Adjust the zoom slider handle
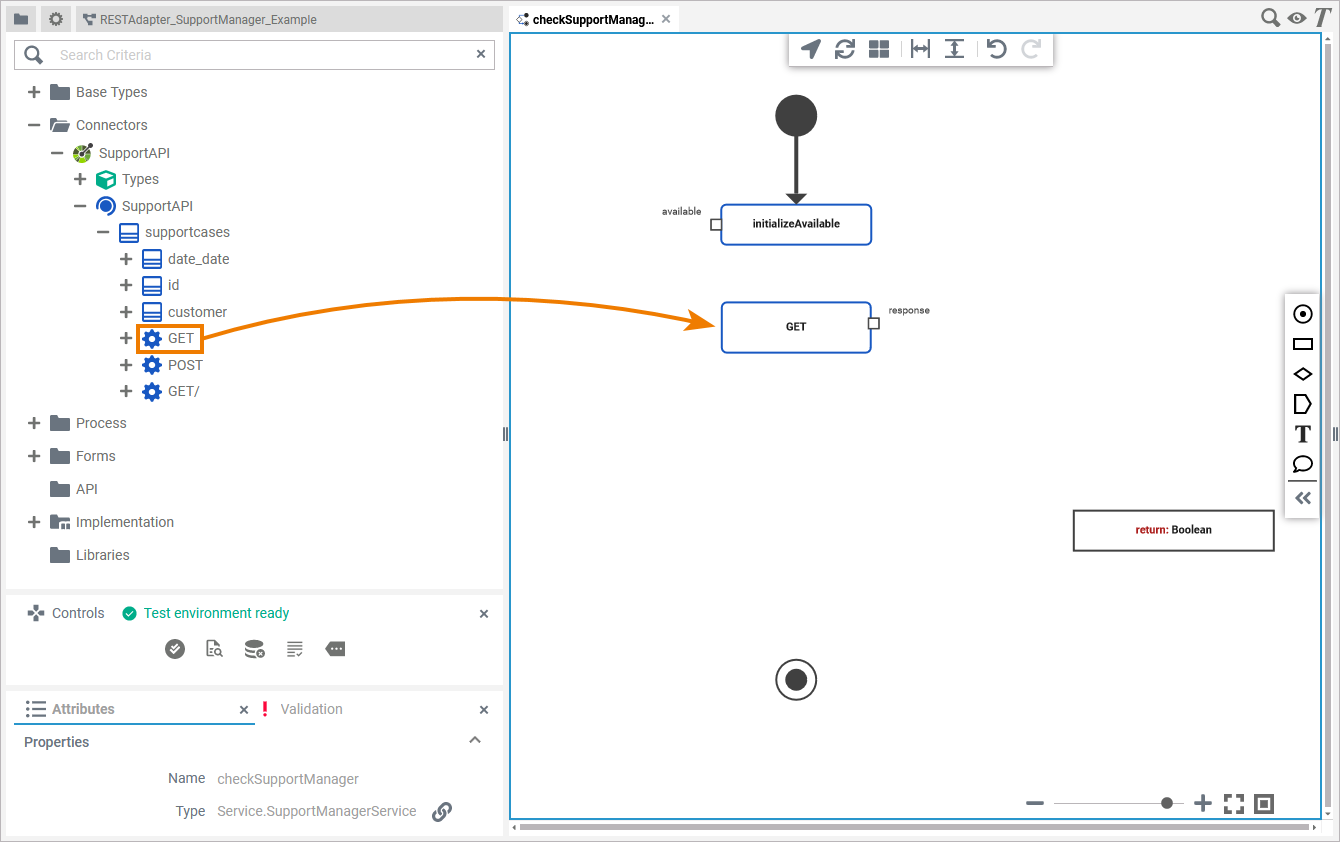The image size is (1340, 842). tap(1166, 803)
